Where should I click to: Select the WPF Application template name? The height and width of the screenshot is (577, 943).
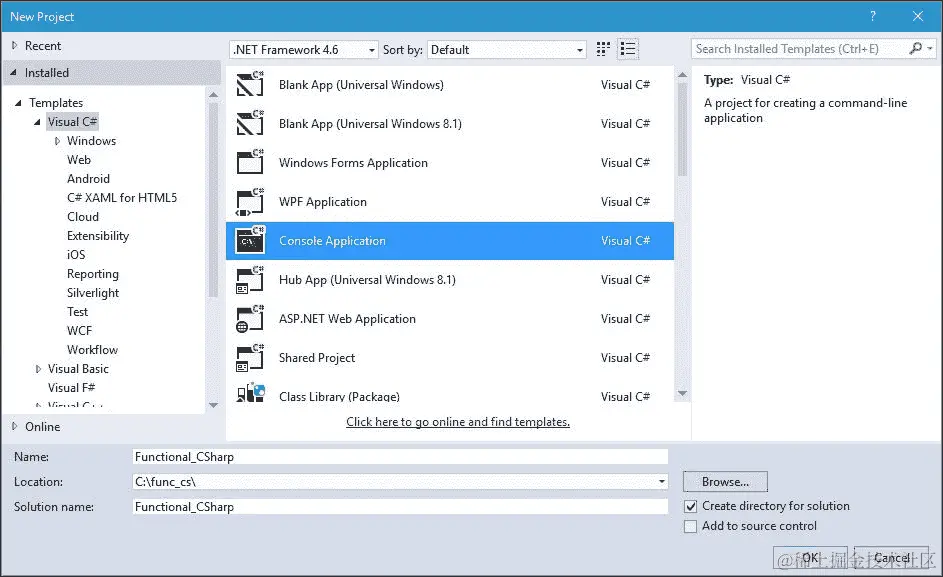[x=323, y=202]
